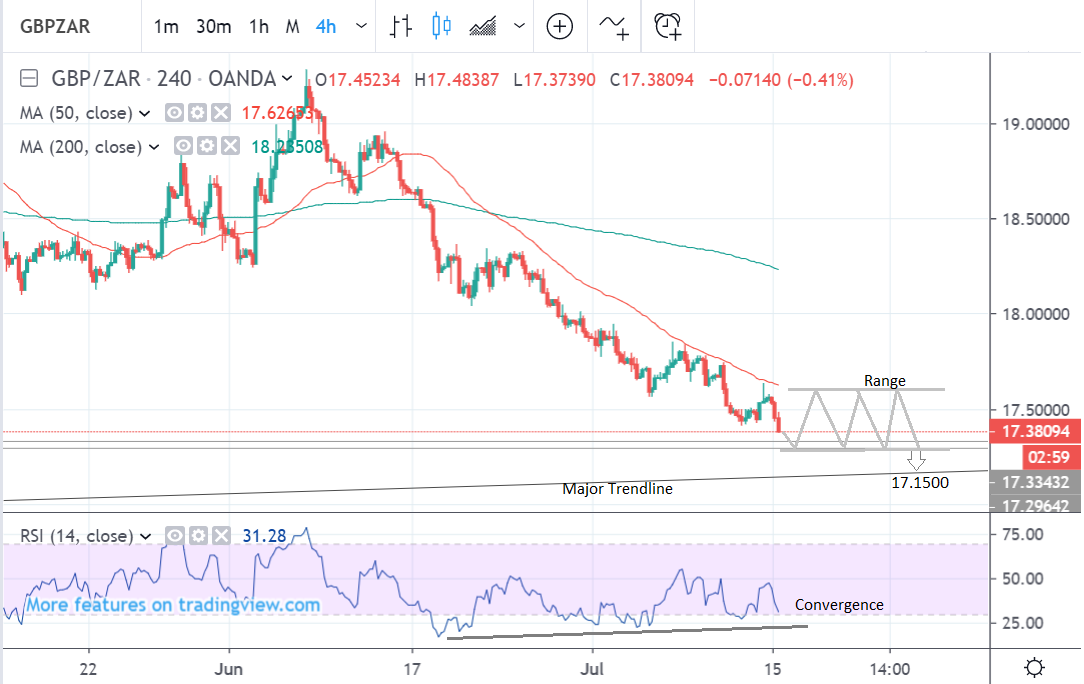
Task: Switch to the 30m timeframe
Action: (212, 27)
